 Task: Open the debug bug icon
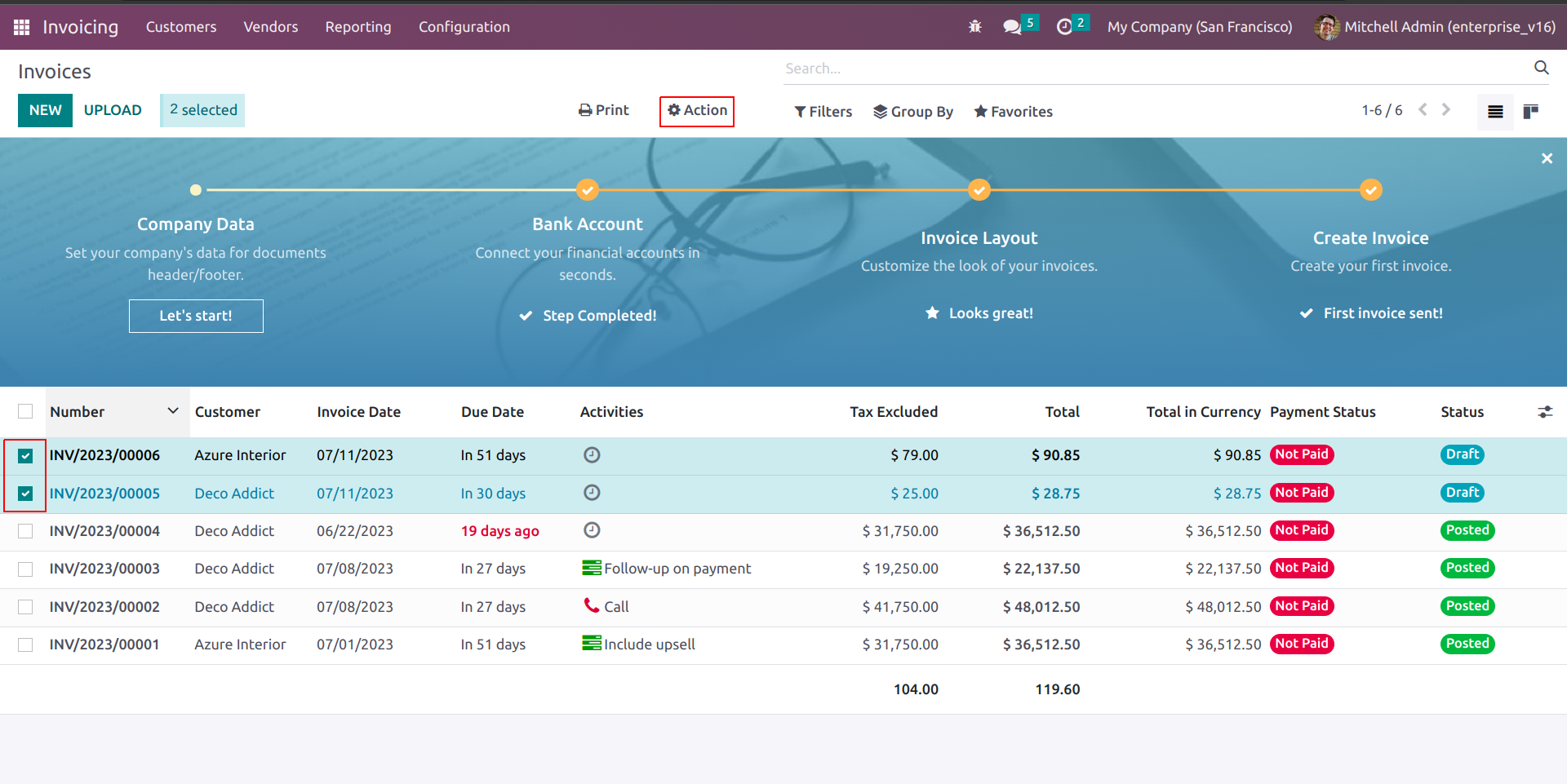click(975, 27)
